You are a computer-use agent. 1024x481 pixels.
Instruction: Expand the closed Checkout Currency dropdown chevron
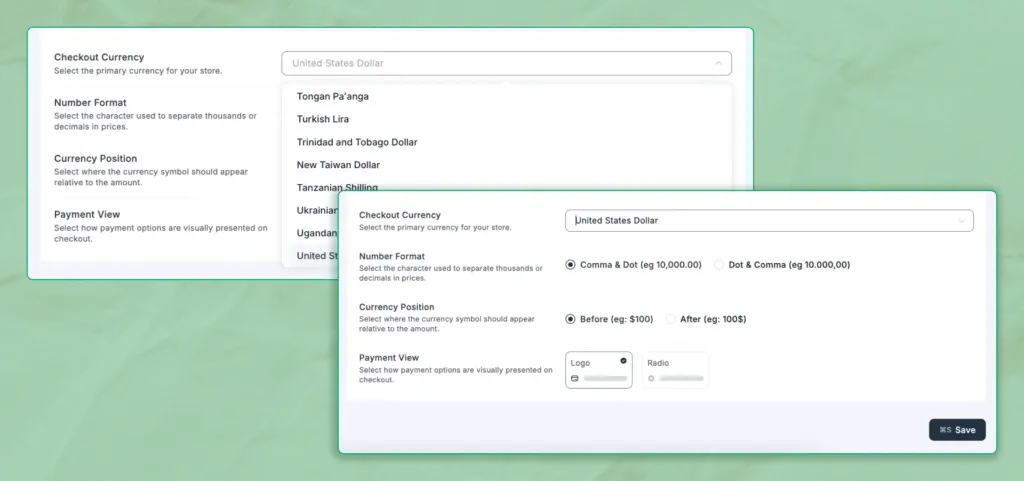click(962, 220)
